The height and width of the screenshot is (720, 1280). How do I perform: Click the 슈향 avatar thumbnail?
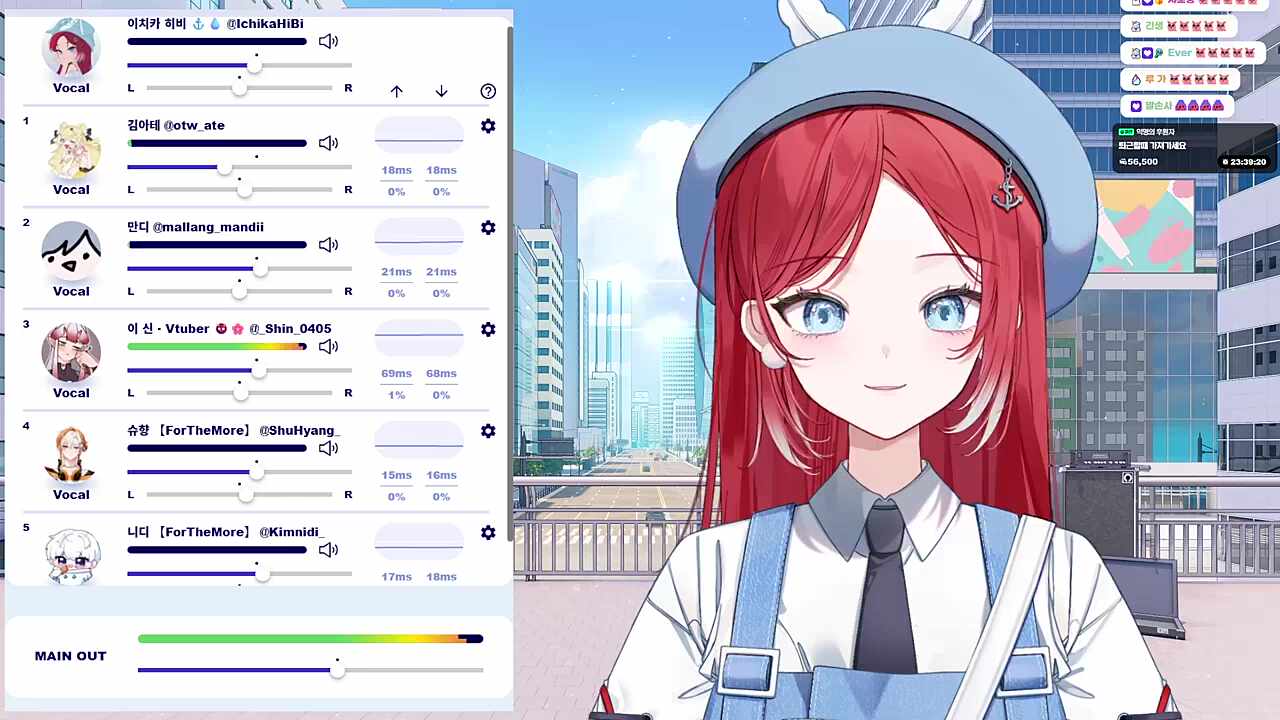(71, 455)
